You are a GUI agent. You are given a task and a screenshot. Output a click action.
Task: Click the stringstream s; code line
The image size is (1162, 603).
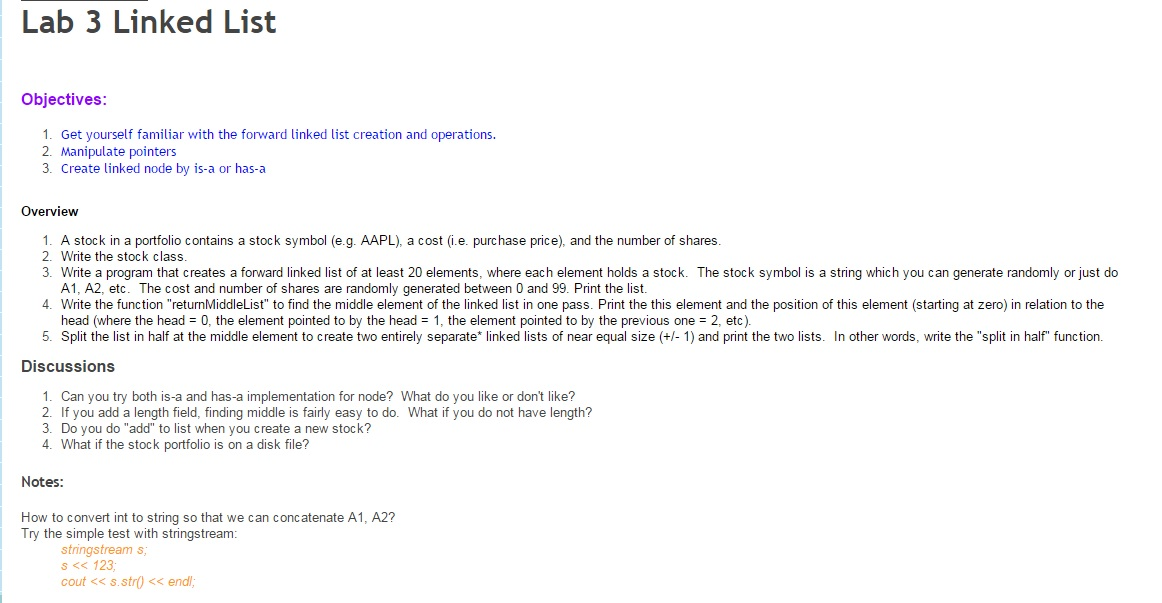104,549
